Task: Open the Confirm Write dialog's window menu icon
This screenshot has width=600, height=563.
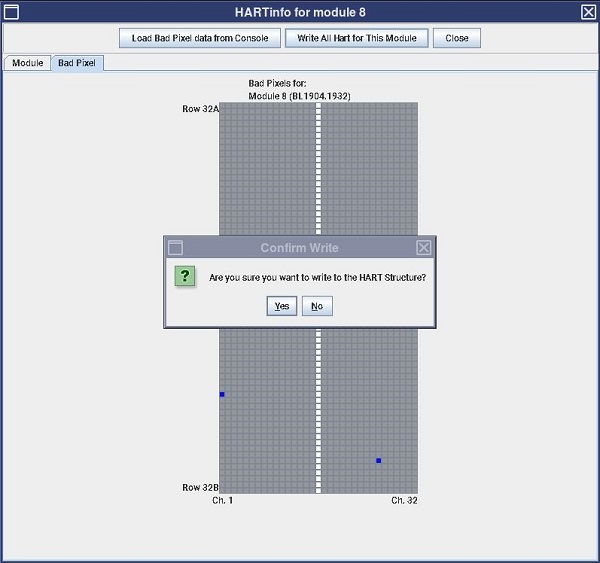Action: pos(175,247)
